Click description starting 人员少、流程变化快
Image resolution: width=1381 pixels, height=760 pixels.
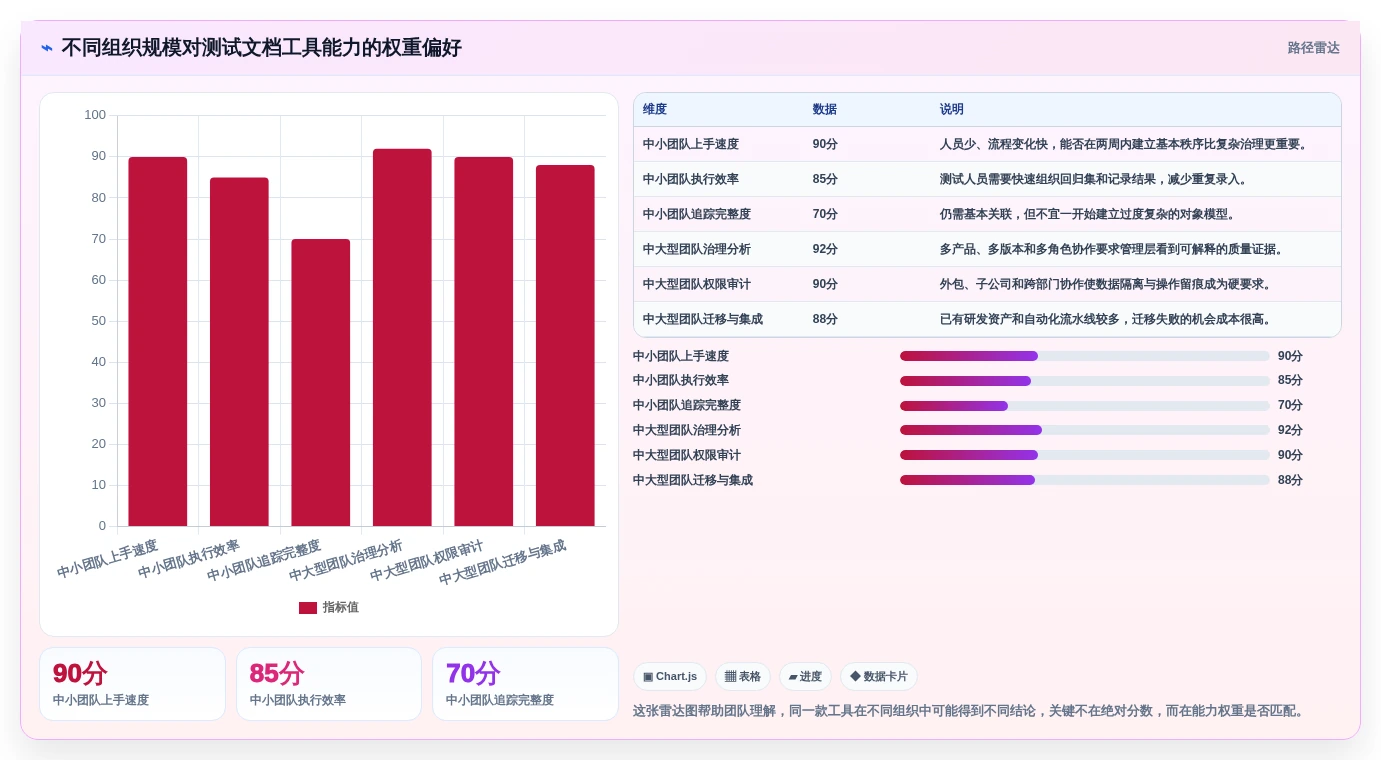pos(1125,144)
